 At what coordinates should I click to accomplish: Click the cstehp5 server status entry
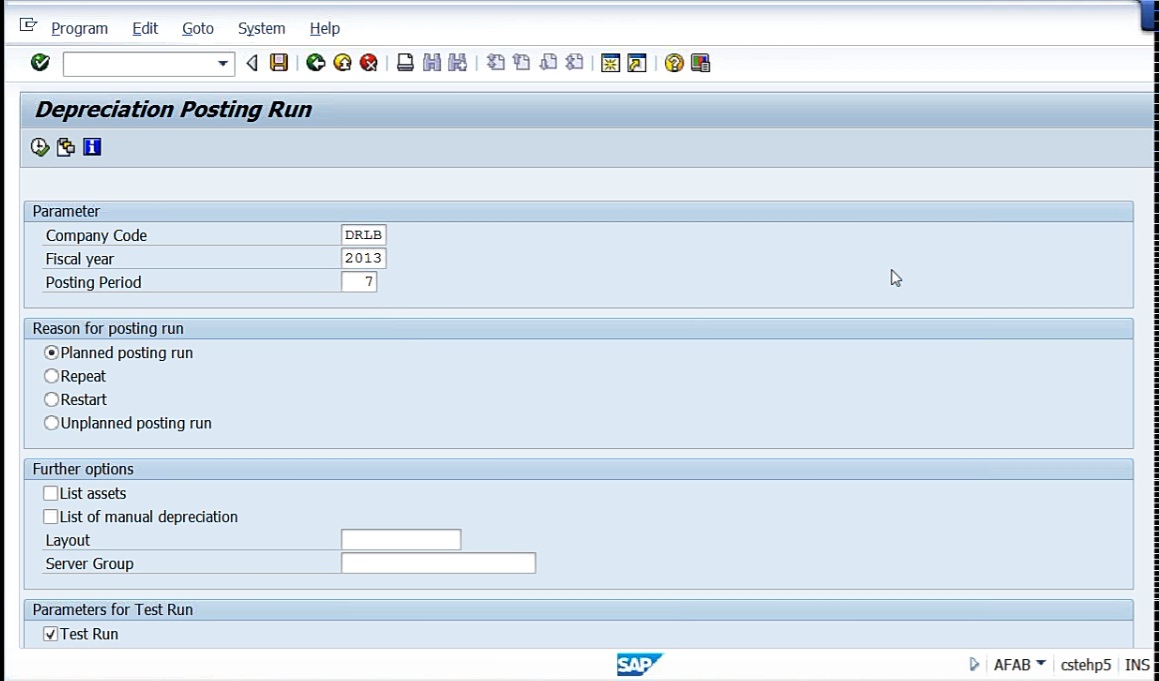pyautogui.click(x=1086, y=665)
